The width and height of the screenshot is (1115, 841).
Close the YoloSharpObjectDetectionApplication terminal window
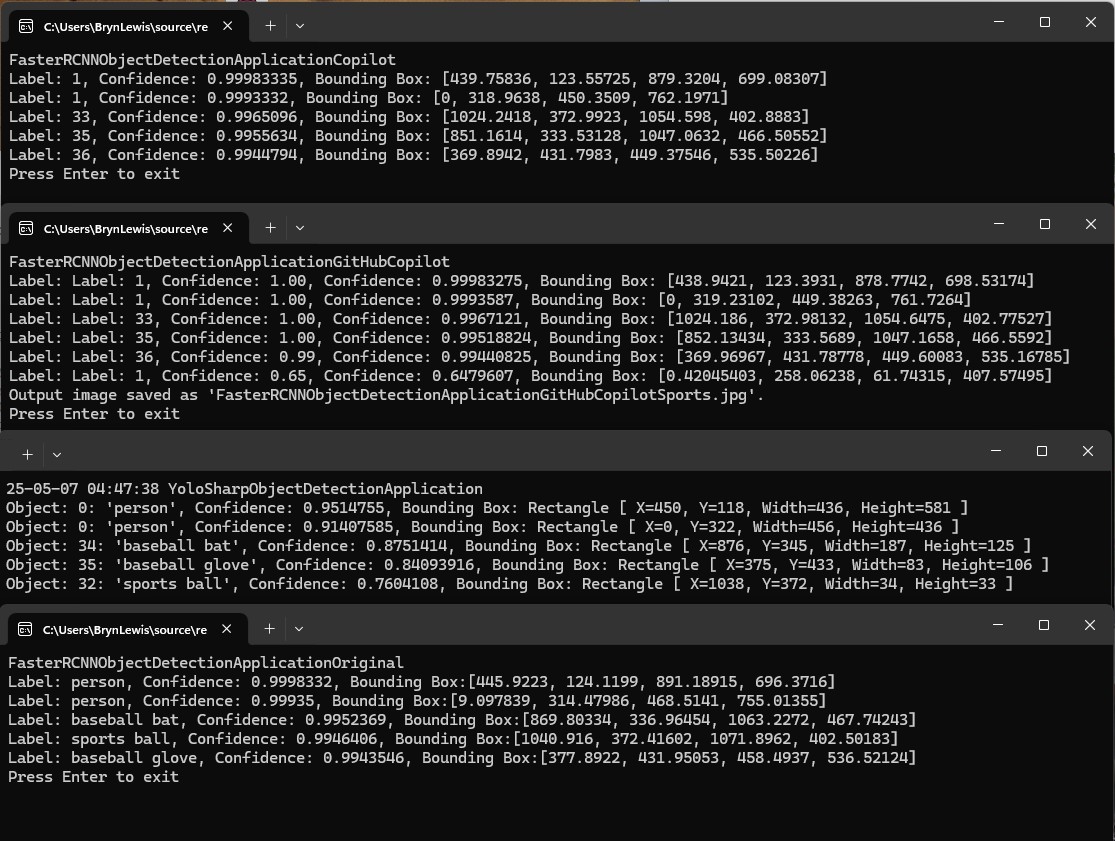pos(1088,452)
